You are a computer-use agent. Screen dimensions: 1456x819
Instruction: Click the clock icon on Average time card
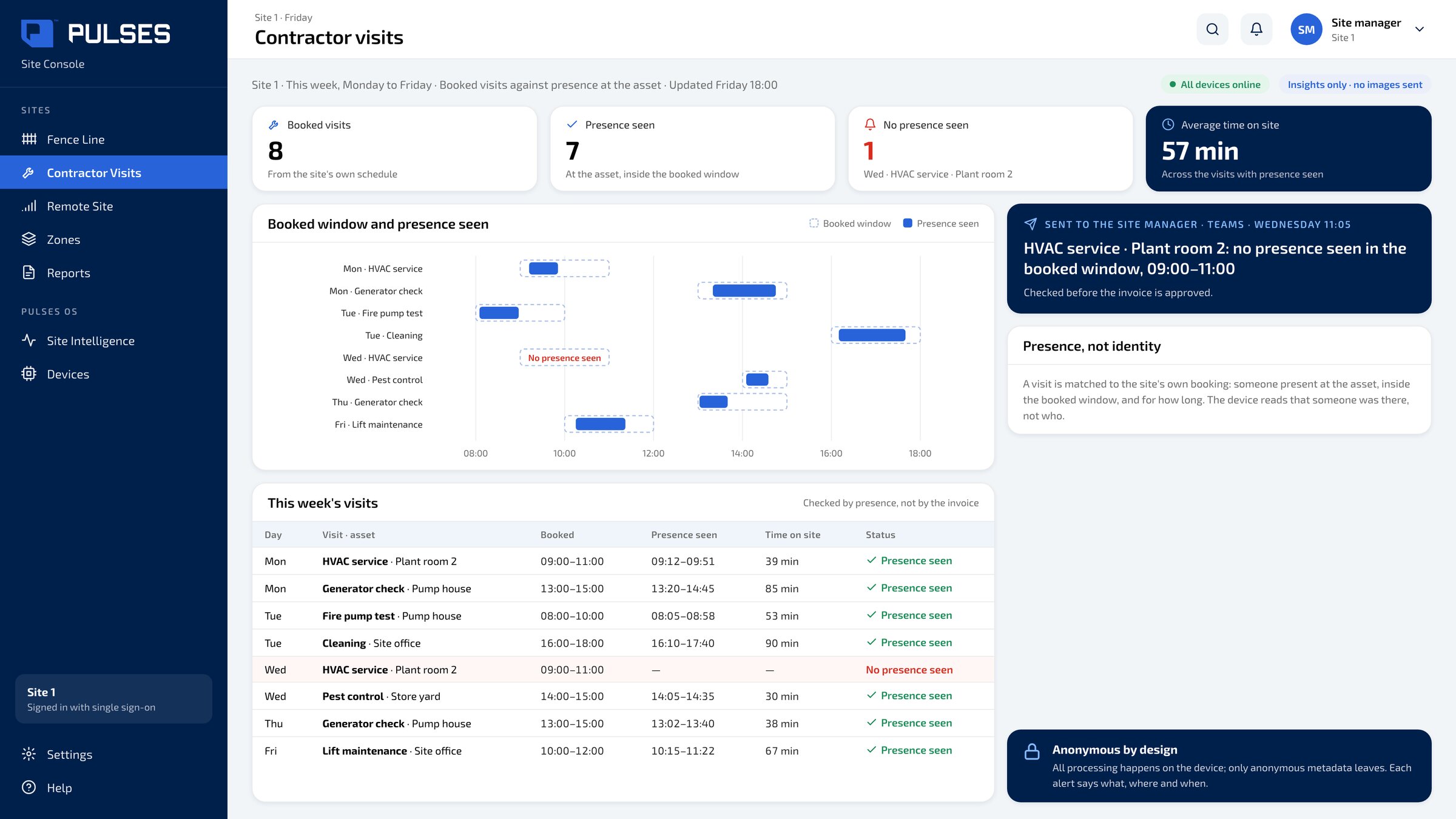(1168, 124)
